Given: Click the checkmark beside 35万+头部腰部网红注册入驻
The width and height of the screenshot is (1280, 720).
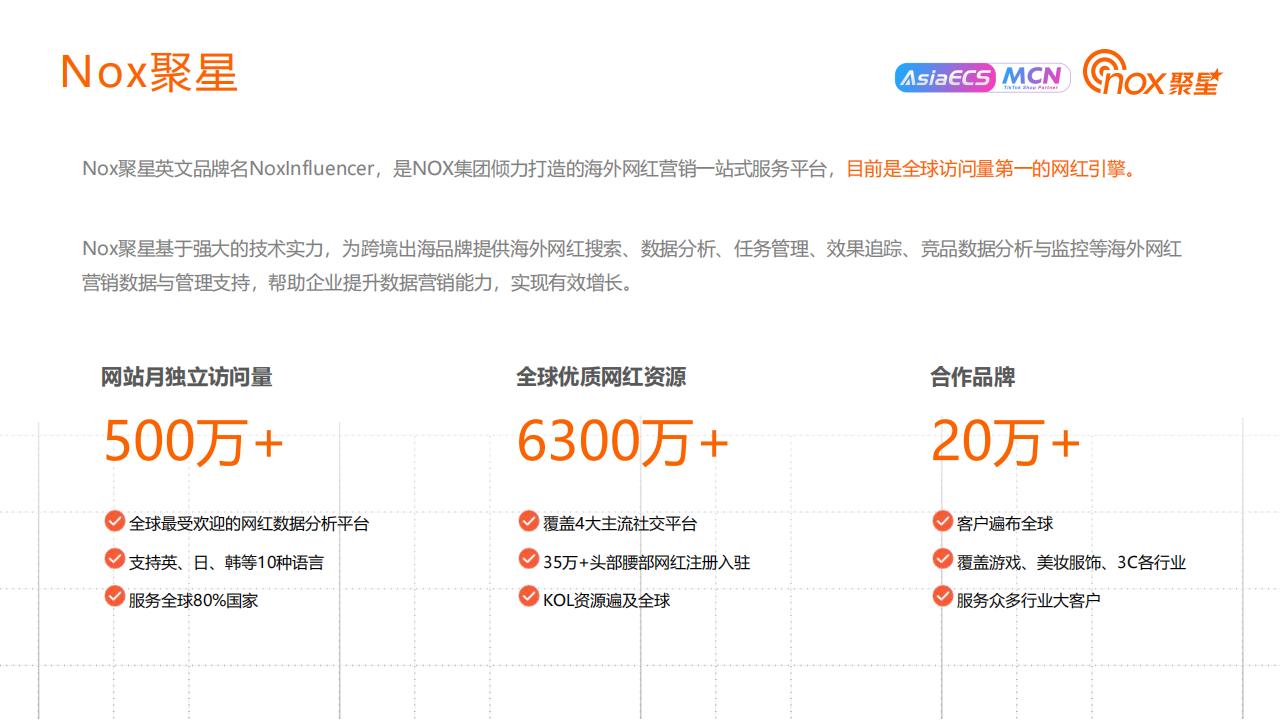Looking at the screenshot, I should point(528,559).
